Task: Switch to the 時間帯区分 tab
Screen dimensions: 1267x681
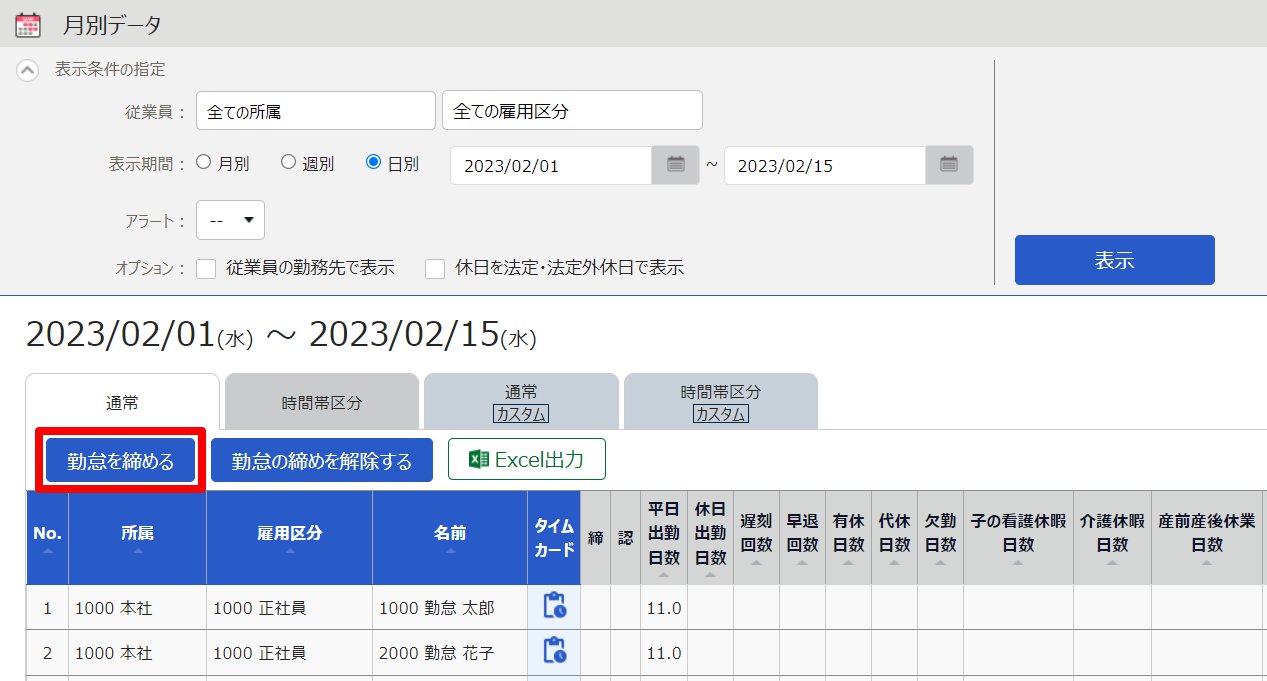Action: tap(321, 403)
